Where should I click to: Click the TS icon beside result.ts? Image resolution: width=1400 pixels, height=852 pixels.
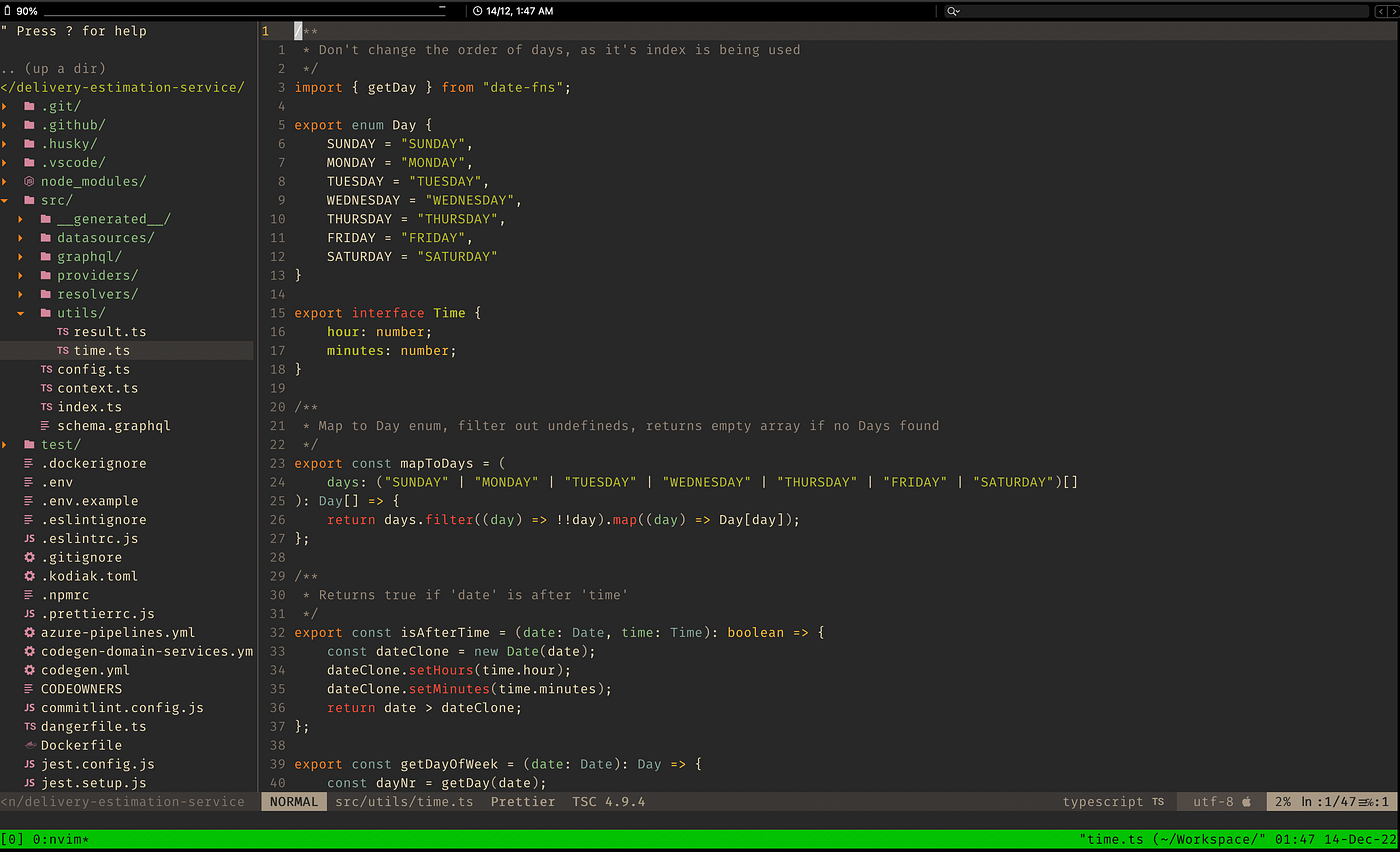point(63,332)
